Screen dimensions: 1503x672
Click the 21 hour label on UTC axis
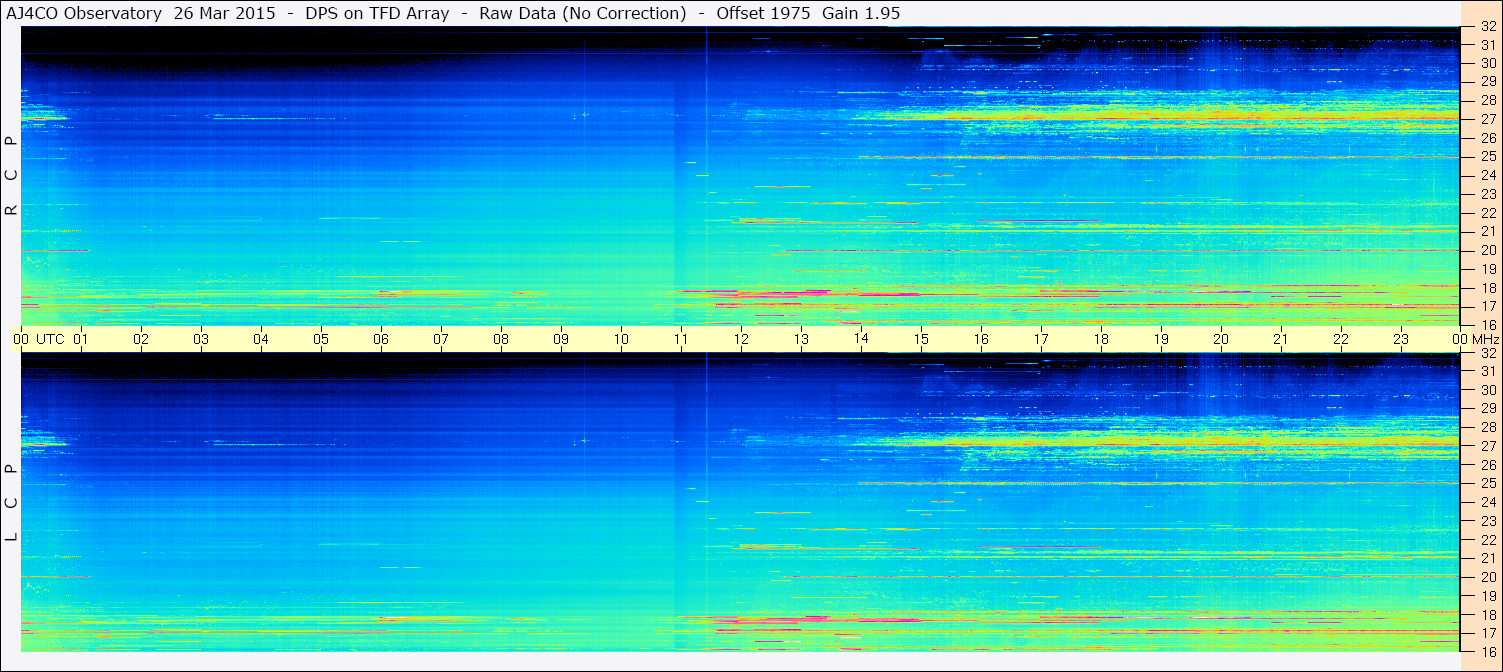click(1281, 339)
